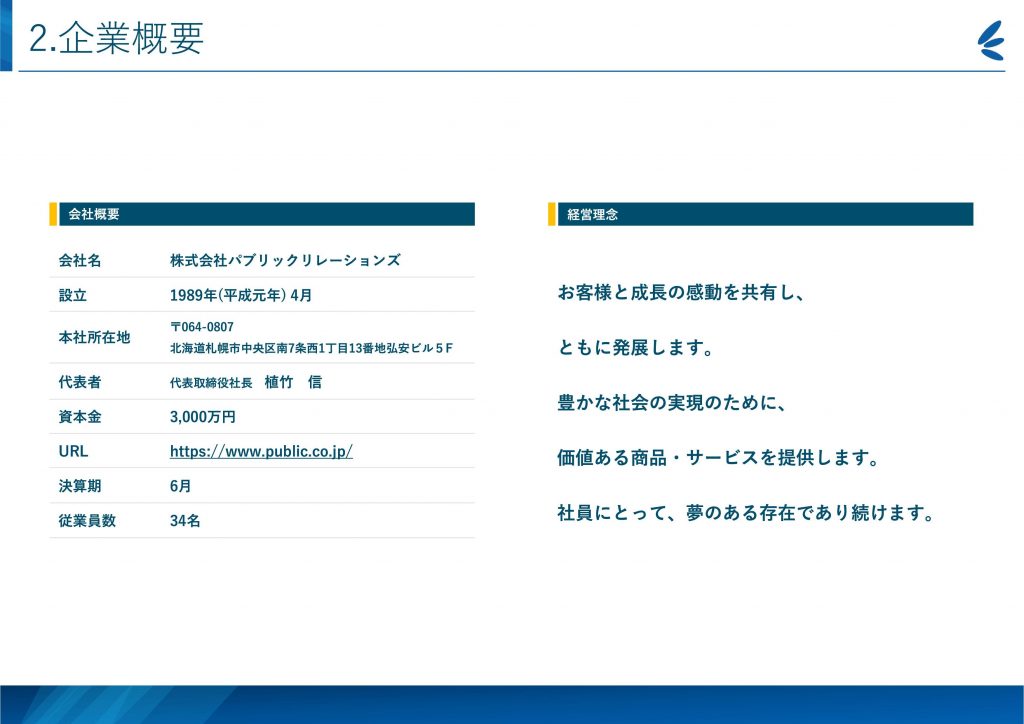
Task: Click the 代表者 label
Action: tap(80, 382)
